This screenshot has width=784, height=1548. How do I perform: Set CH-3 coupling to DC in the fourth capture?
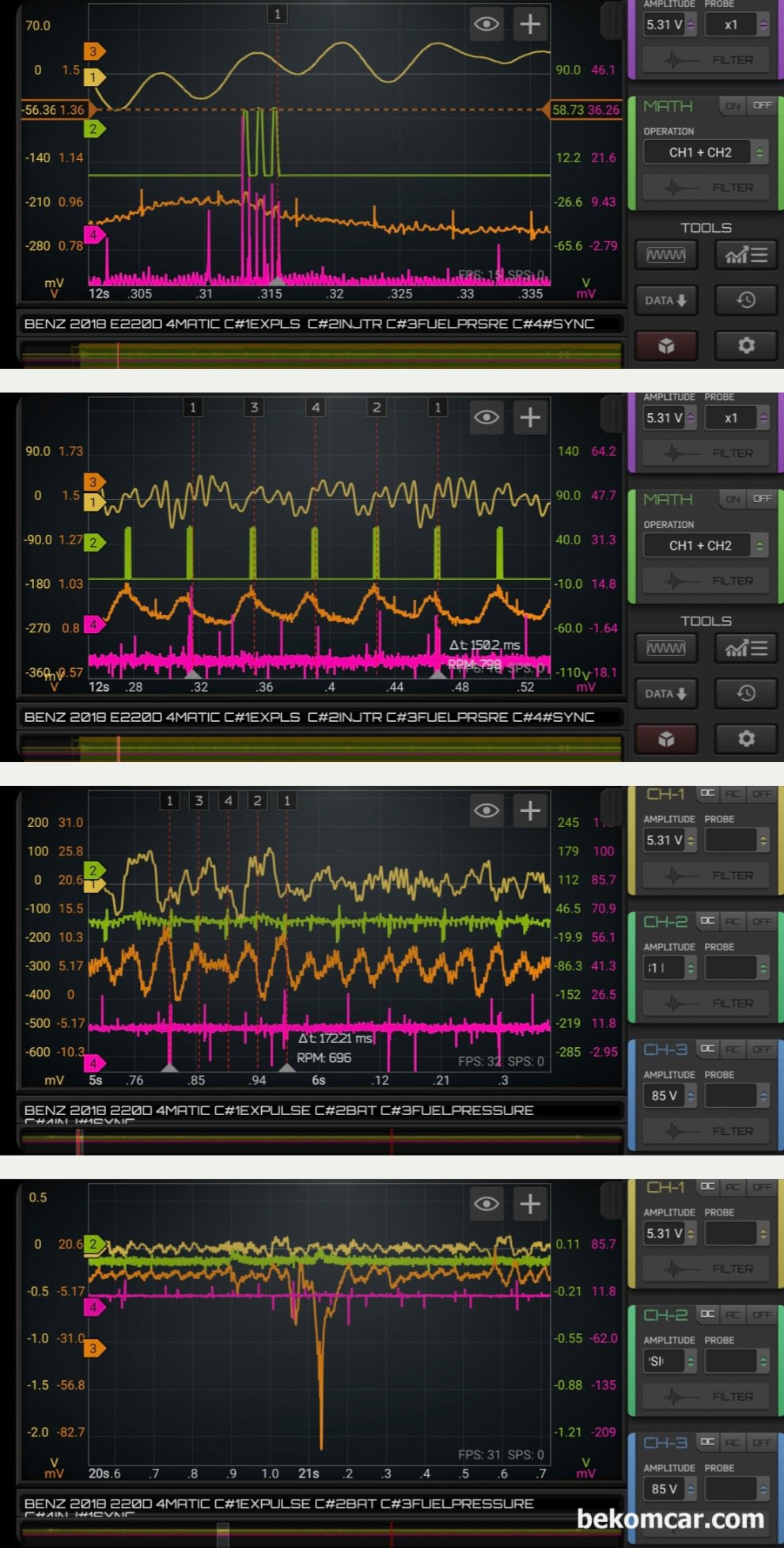pyautogui.click(x=707, y=1442)
